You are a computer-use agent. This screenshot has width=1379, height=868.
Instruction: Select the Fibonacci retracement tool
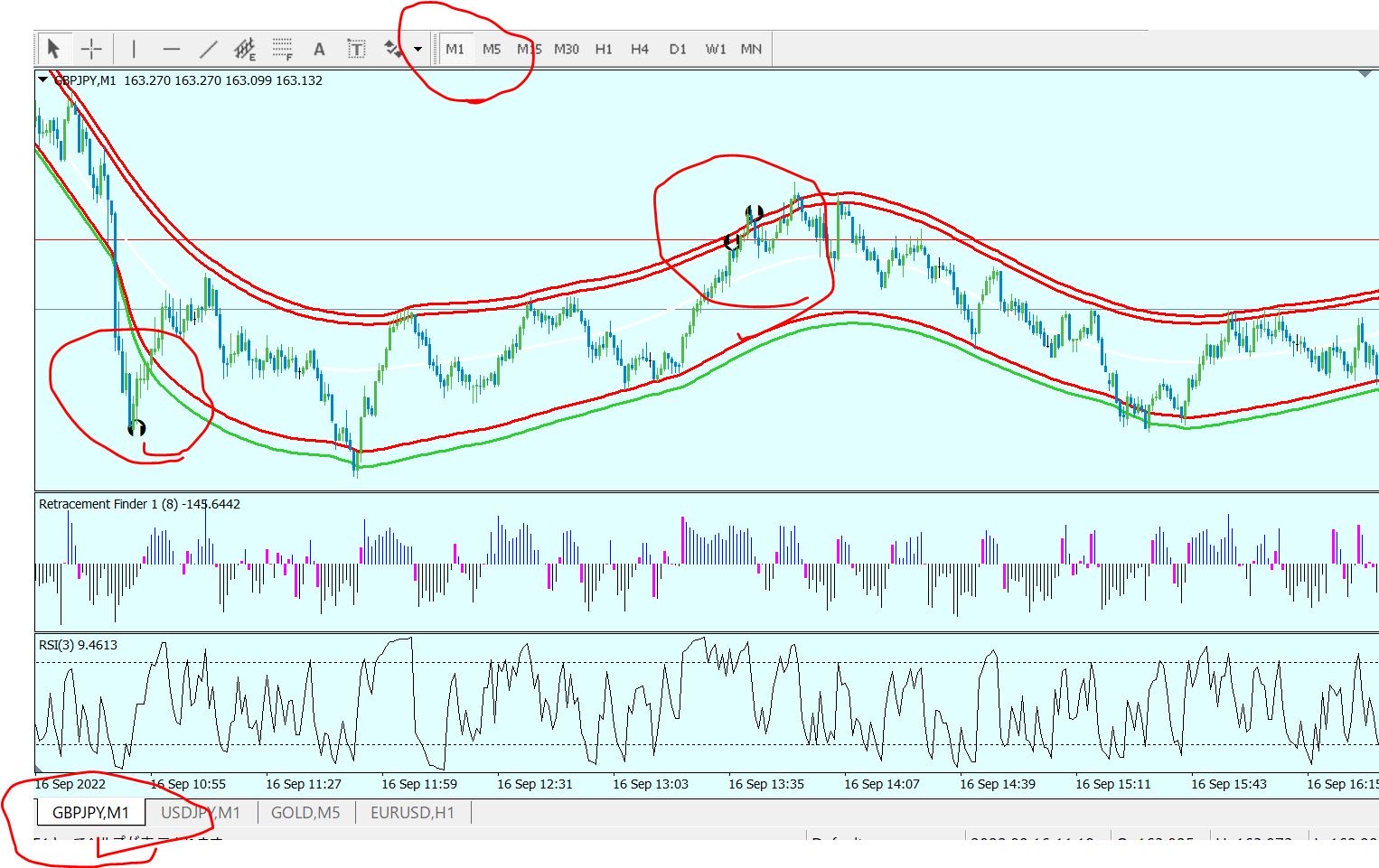(x=283, y=49)
